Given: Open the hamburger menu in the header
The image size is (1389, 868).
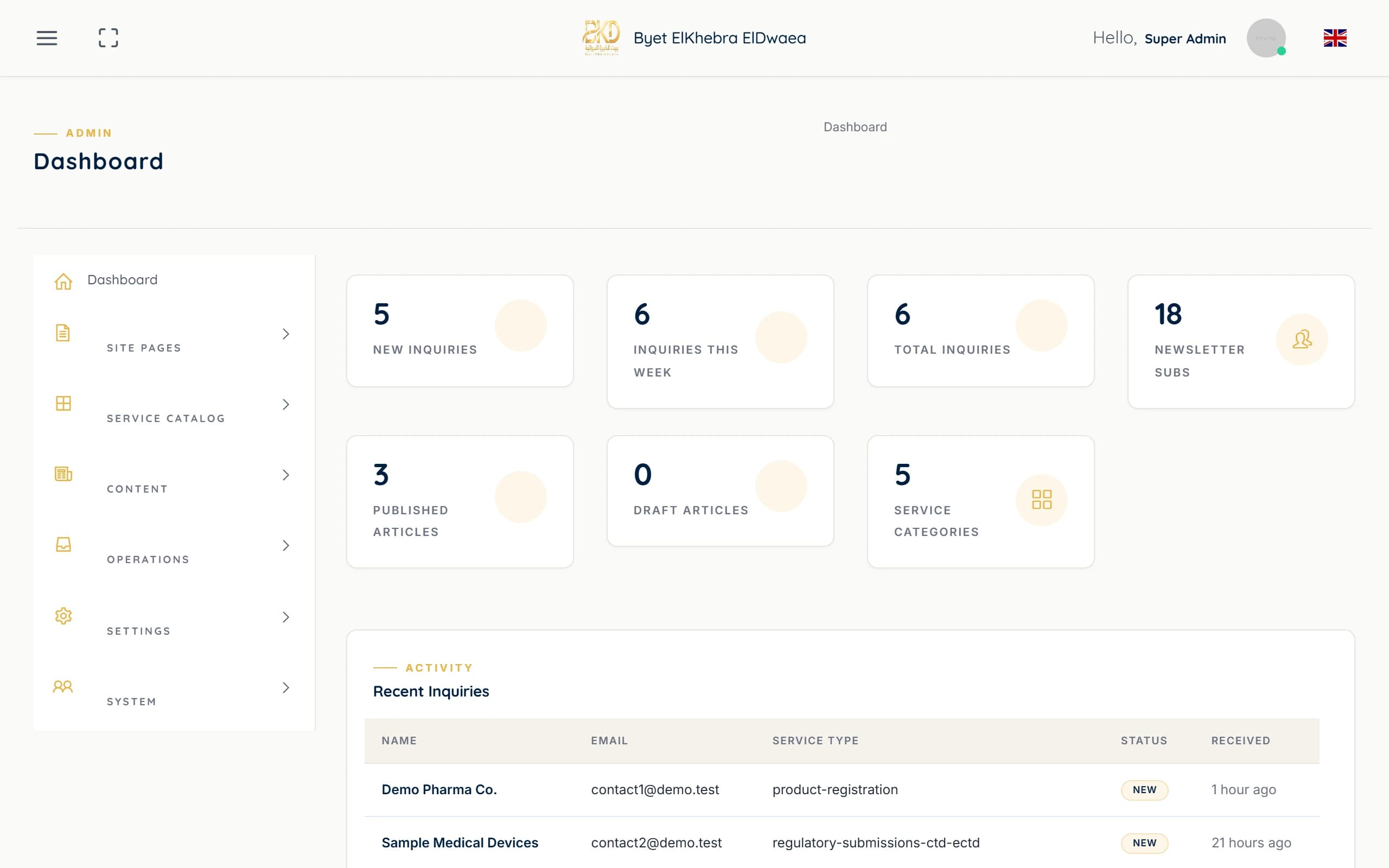Looking at the screenshot, I should point(47,38).
